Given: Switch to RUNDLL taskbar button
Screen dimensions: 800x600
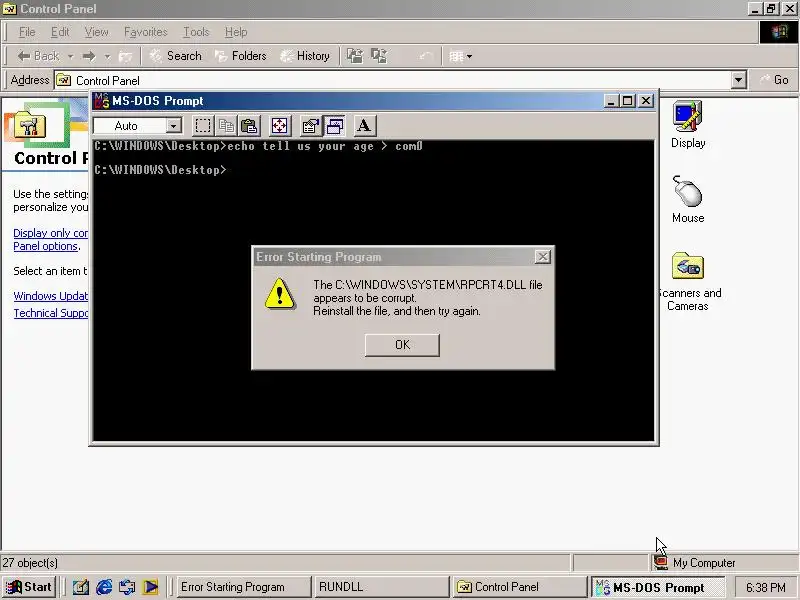Looking at the screenshot, I should pyautogui.click(x=382, y=587).
